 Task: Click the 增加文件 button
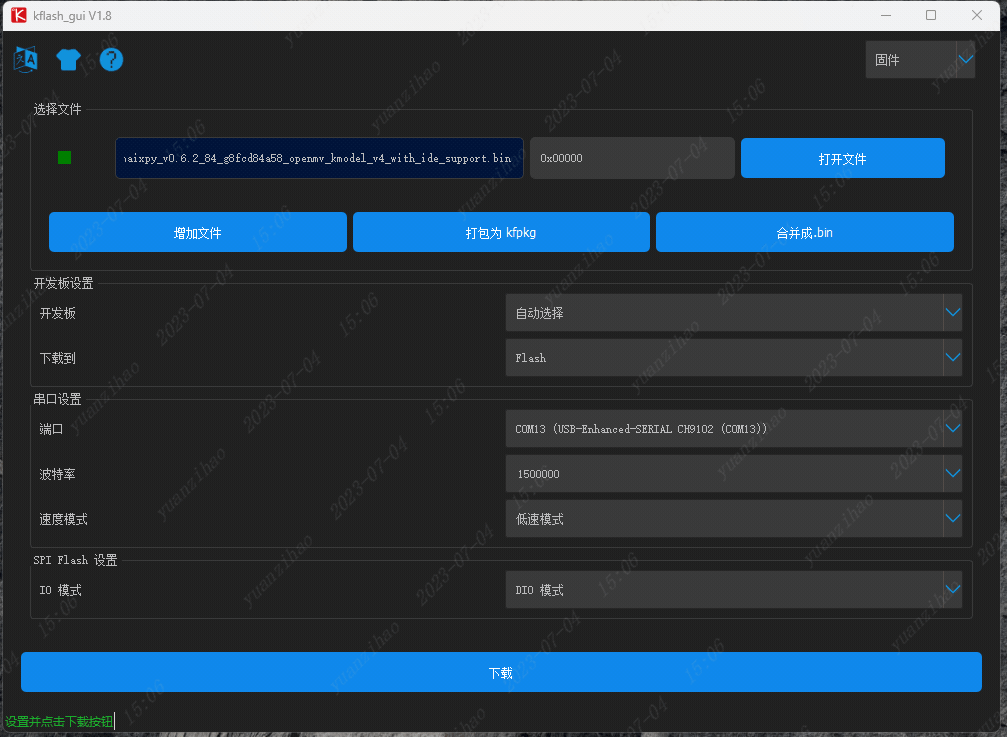point(198,232)
